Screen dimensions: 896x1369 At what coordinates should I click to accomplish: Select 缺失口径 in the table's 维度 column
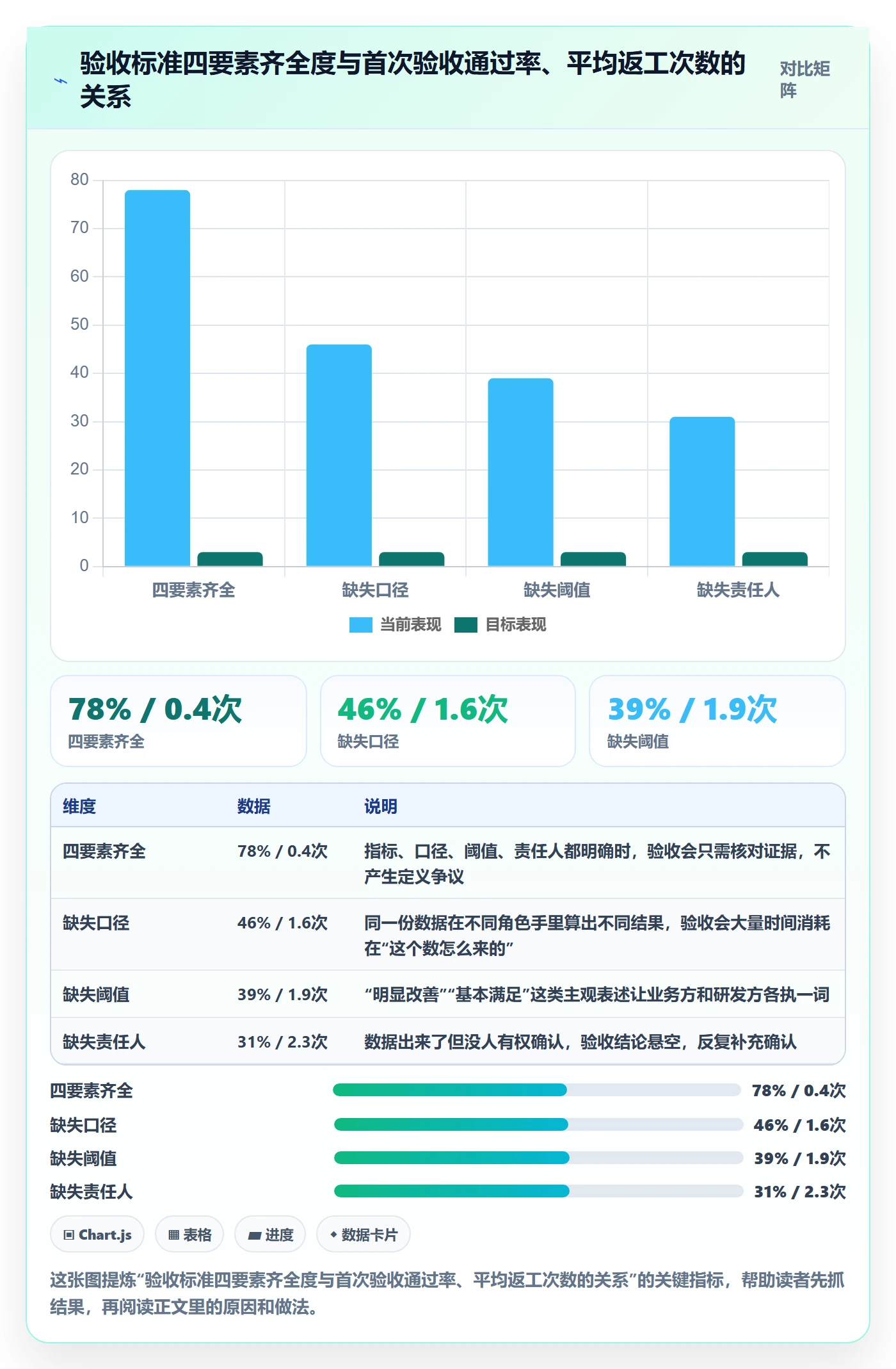pos(96,923)
